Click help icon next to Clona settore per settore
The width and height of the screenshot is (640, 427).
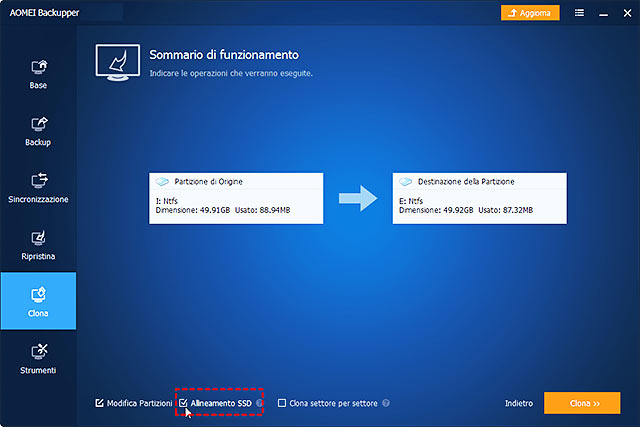(x=386, y=403)
